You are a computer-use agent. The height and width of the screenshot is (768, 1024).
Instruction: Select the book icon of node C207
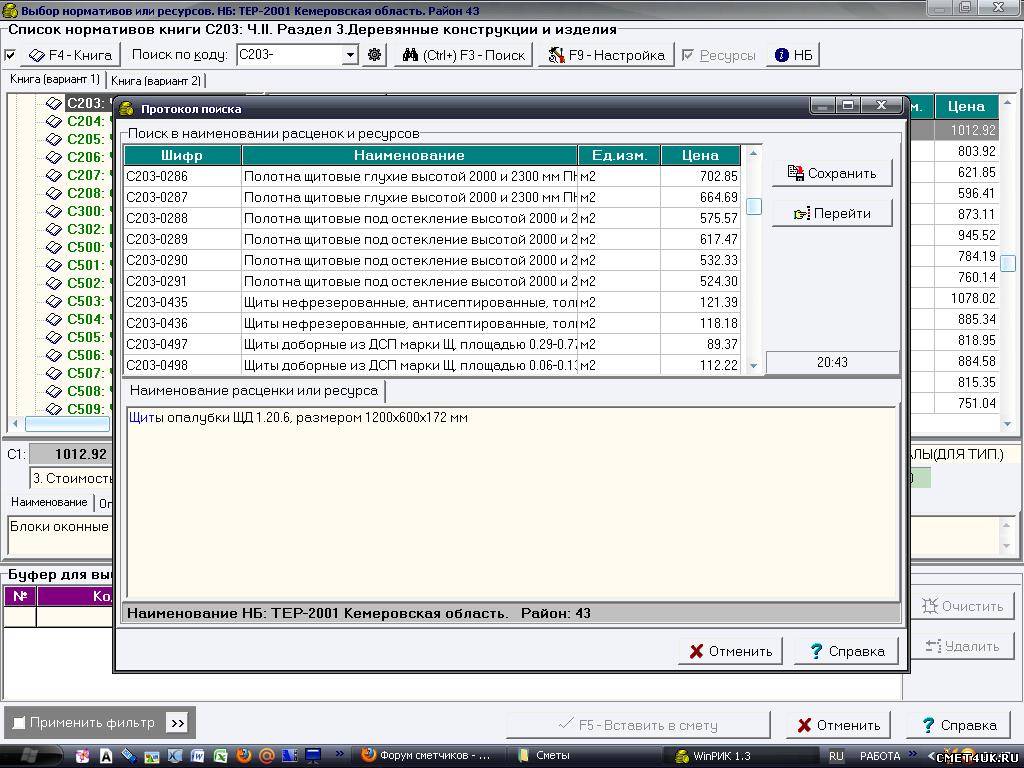(54, 175)
